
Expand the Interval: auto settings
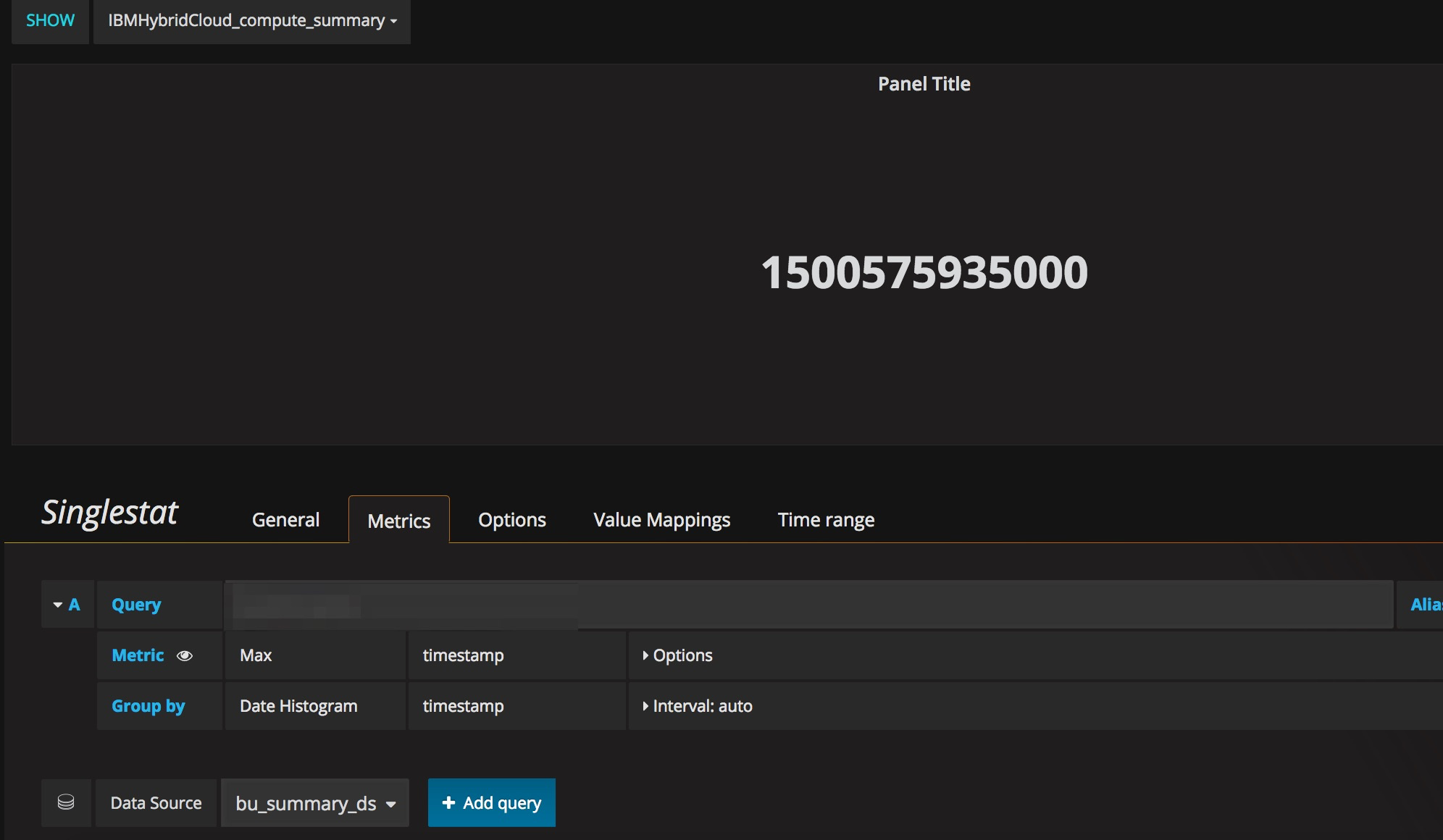(x=645, y=706)
